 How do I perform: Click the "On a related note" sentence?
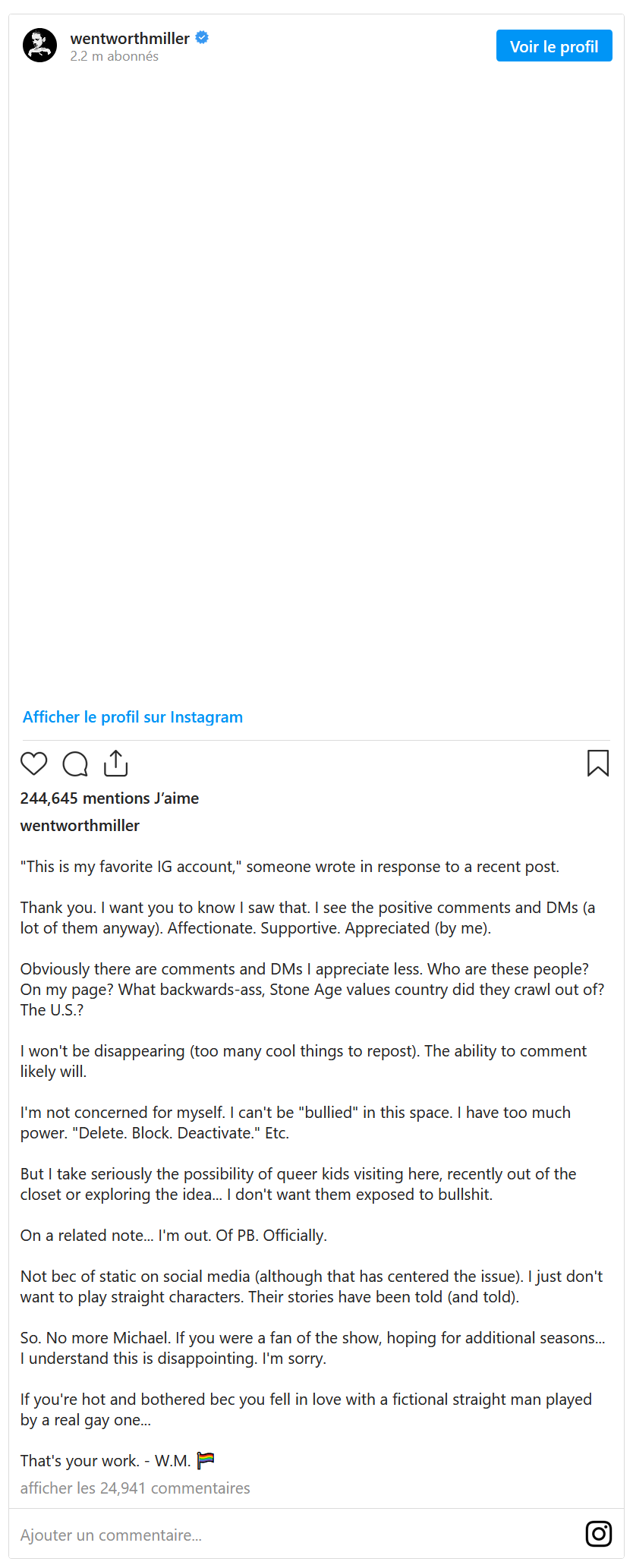[174, 1236]
